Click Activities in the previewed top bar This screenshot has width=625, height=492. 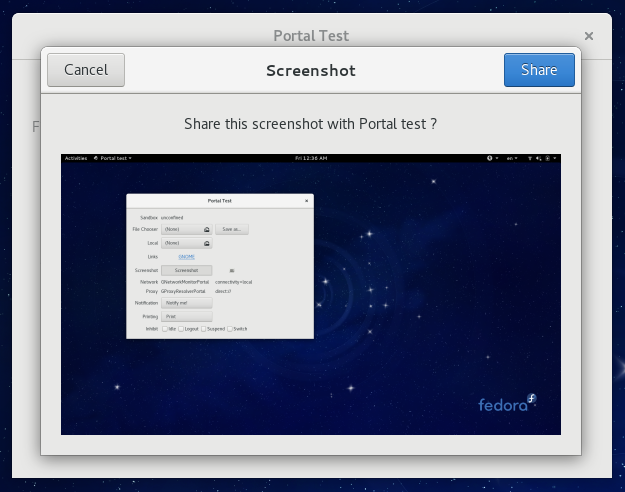click(x=75, y=158)
